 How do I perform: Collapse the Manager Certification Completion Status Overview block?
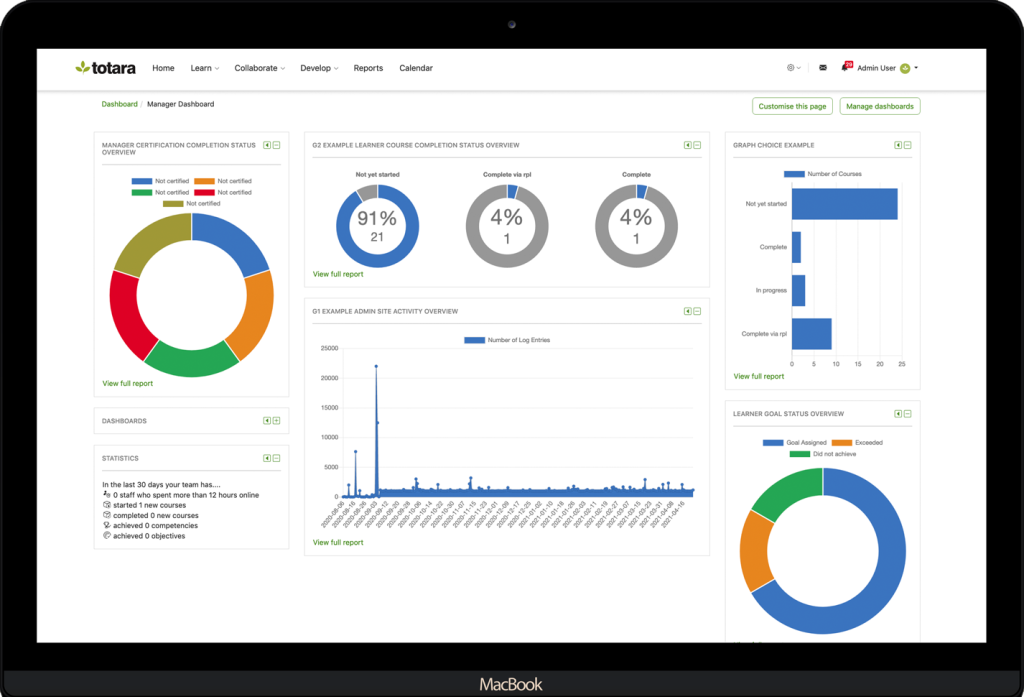point(277,144)
